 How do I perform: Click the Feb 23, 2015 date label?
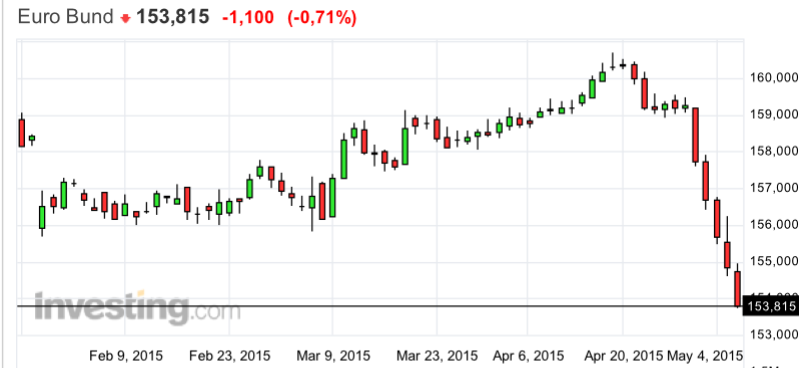click(x=230, y=356)
